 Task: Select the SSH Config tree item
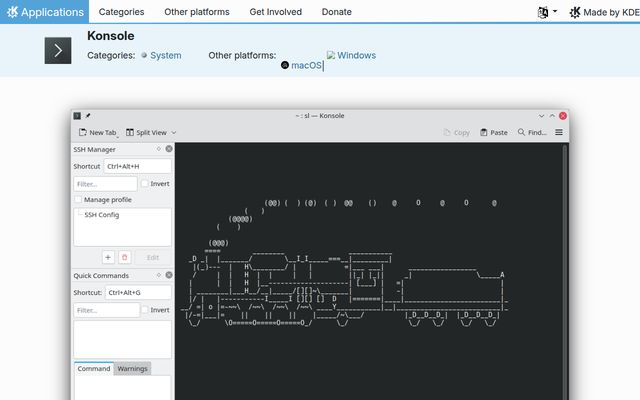(102, 215)
